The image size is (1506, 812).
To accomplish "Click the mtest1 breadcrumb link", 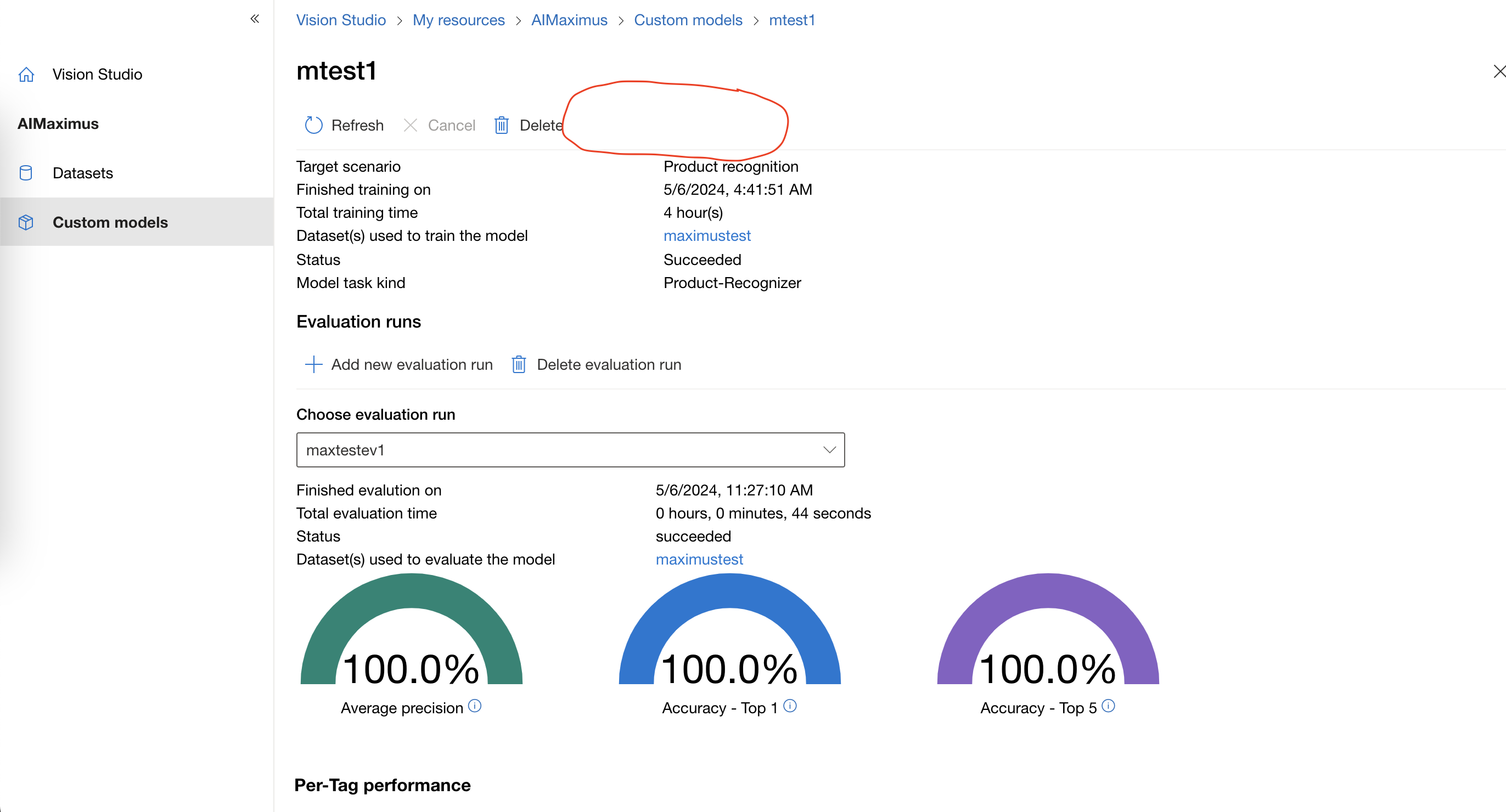I will tap(792, 20).
